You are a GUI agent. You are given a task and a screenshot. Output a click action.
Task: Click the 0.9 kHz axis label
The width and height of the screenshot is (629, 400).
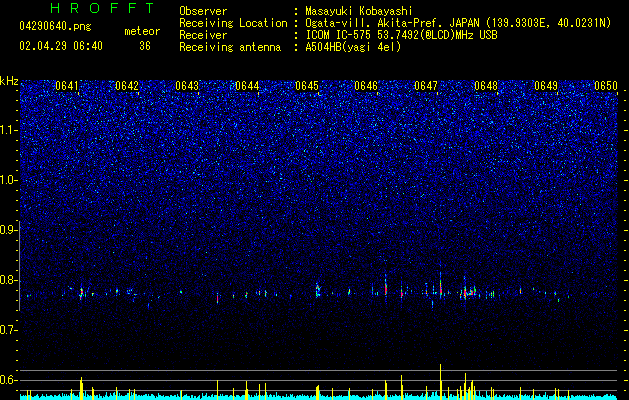coord(9,230)
